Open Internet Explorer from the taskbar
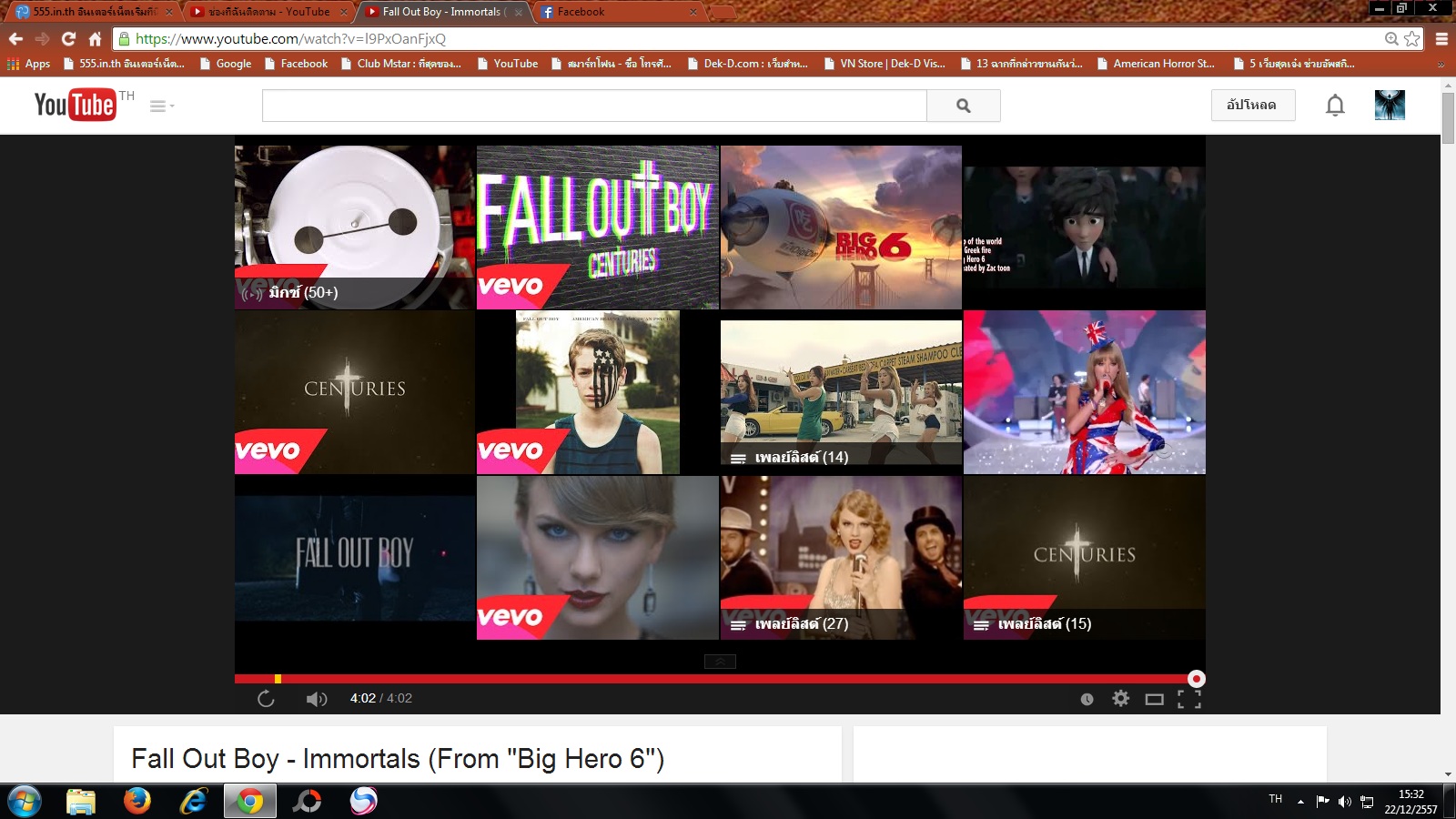This screenshot has width=1456, height=819. [194, 801]
